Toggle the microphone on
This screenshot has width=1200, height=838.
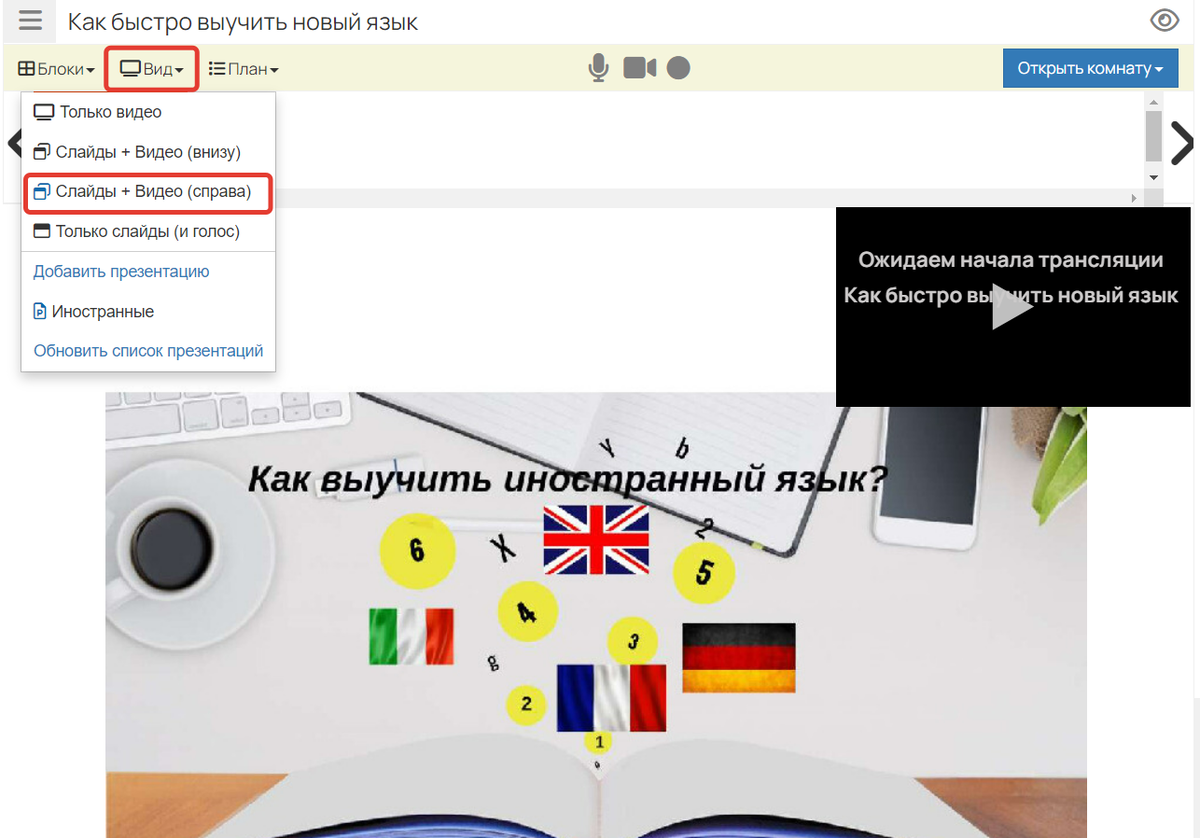[598, 68]
